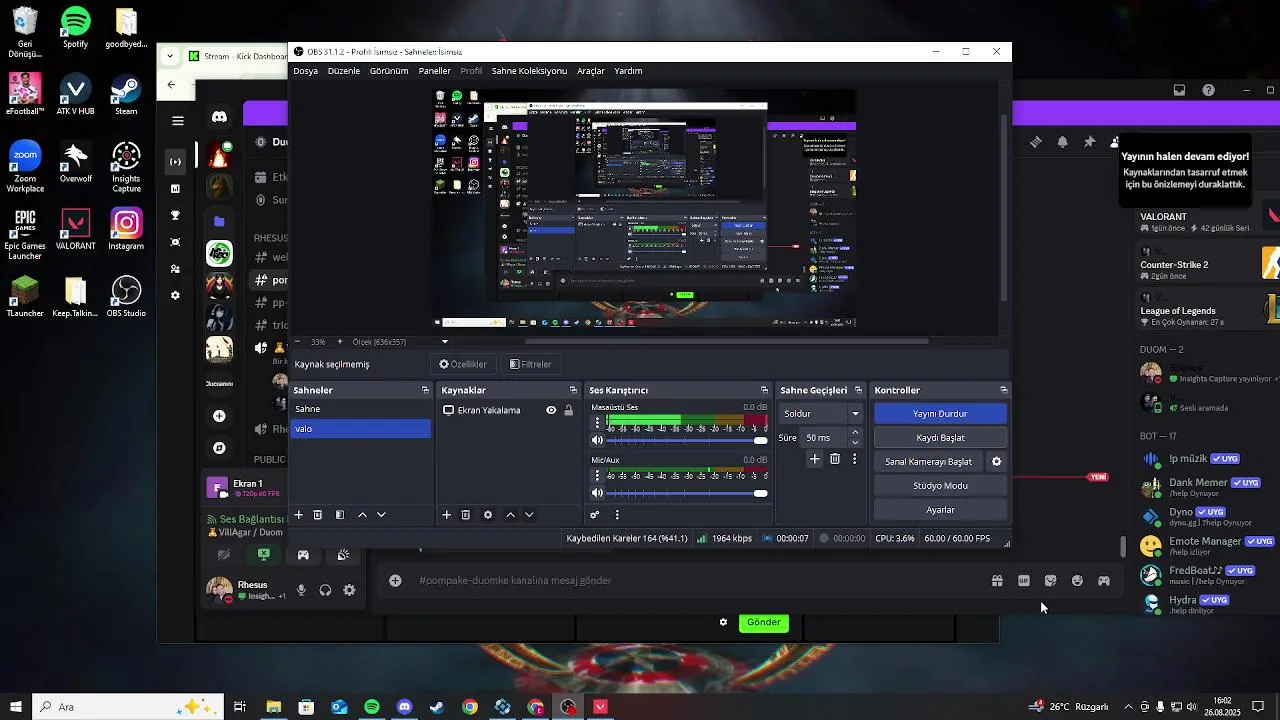
Task: Open Düzenle menu in OBS
Action: tap(344, 71)
